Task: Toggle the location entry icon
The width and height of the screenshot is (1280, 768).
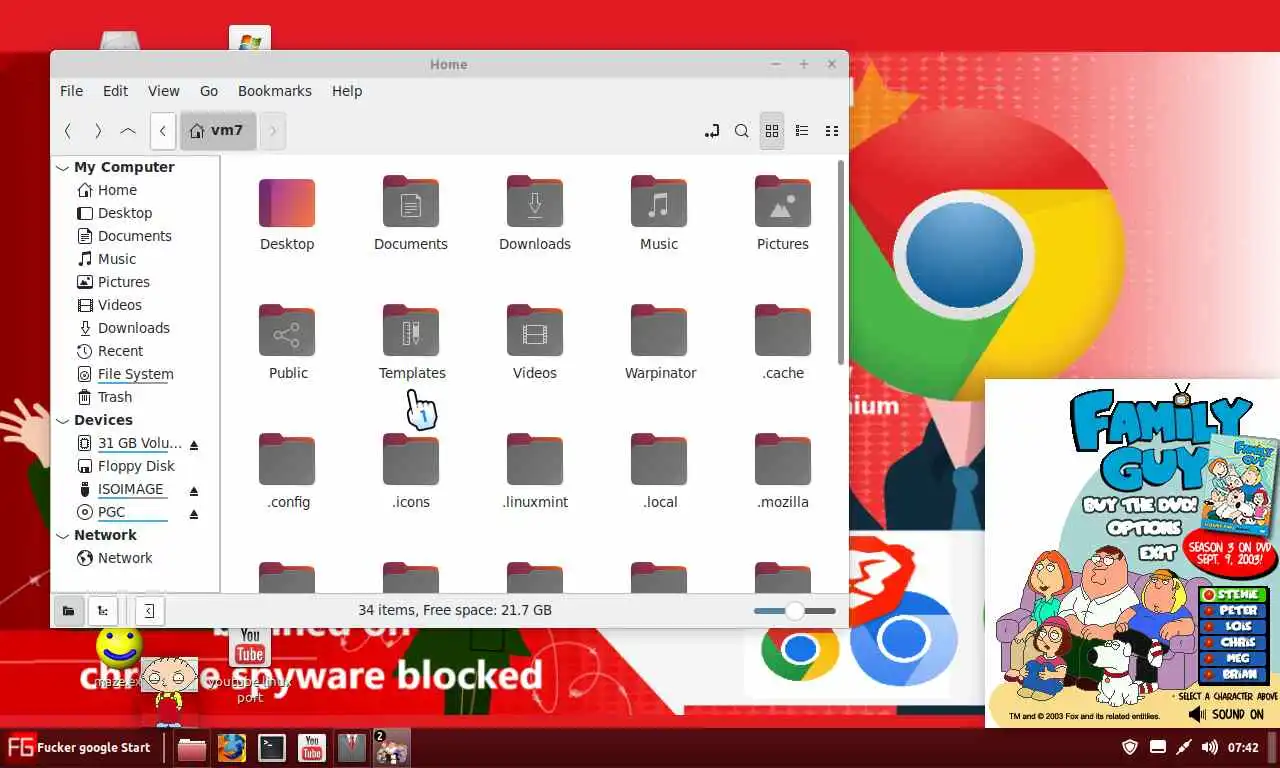Action: click(712, 131)
